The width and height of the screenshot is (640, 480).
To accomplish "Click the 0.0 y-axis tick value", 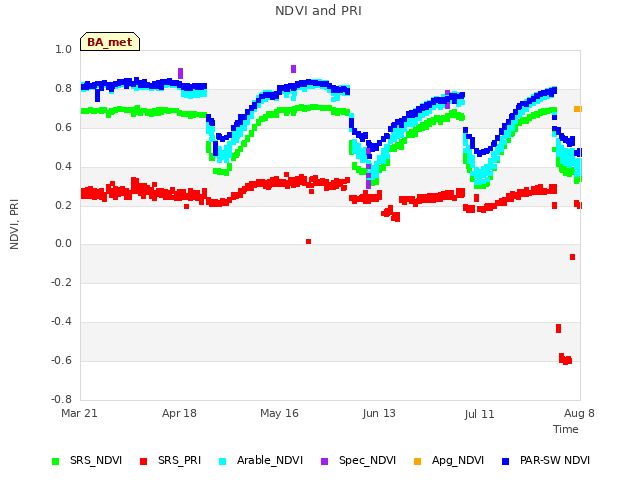I will 63,244.
